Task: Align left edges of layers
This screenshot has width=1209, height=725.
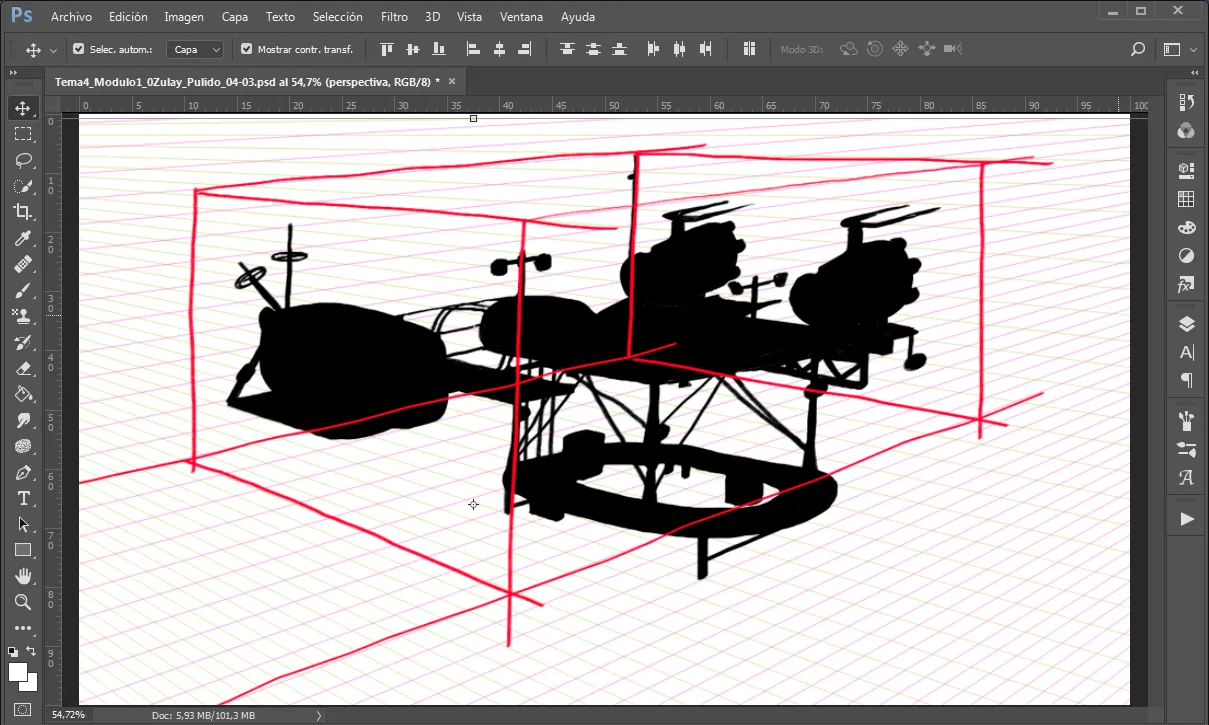Action: coord(474,49)
